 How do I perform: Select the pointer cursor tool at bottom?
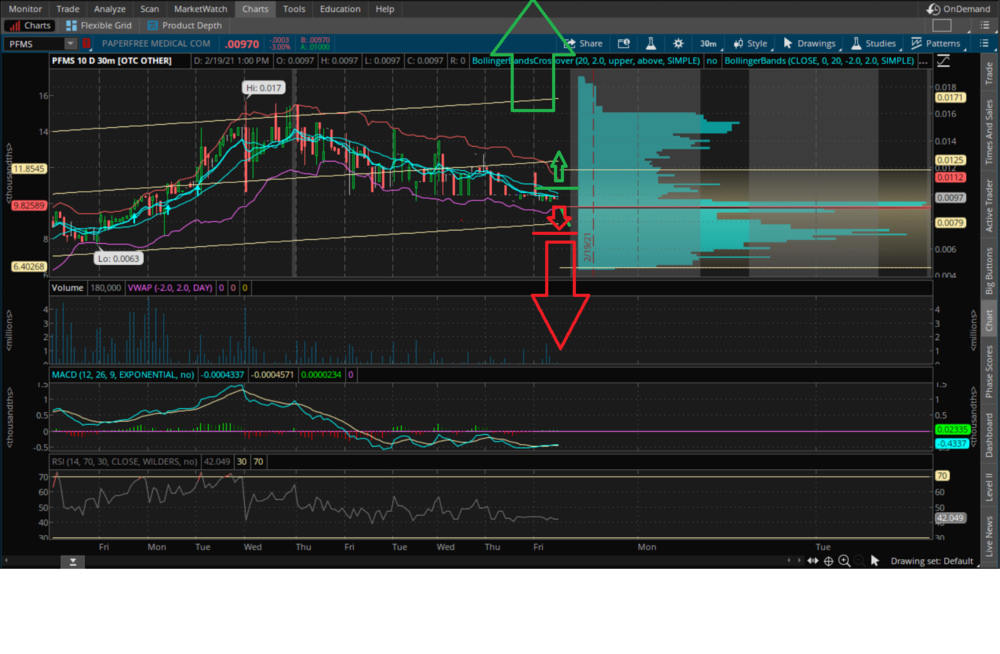[x=875, y=561]
